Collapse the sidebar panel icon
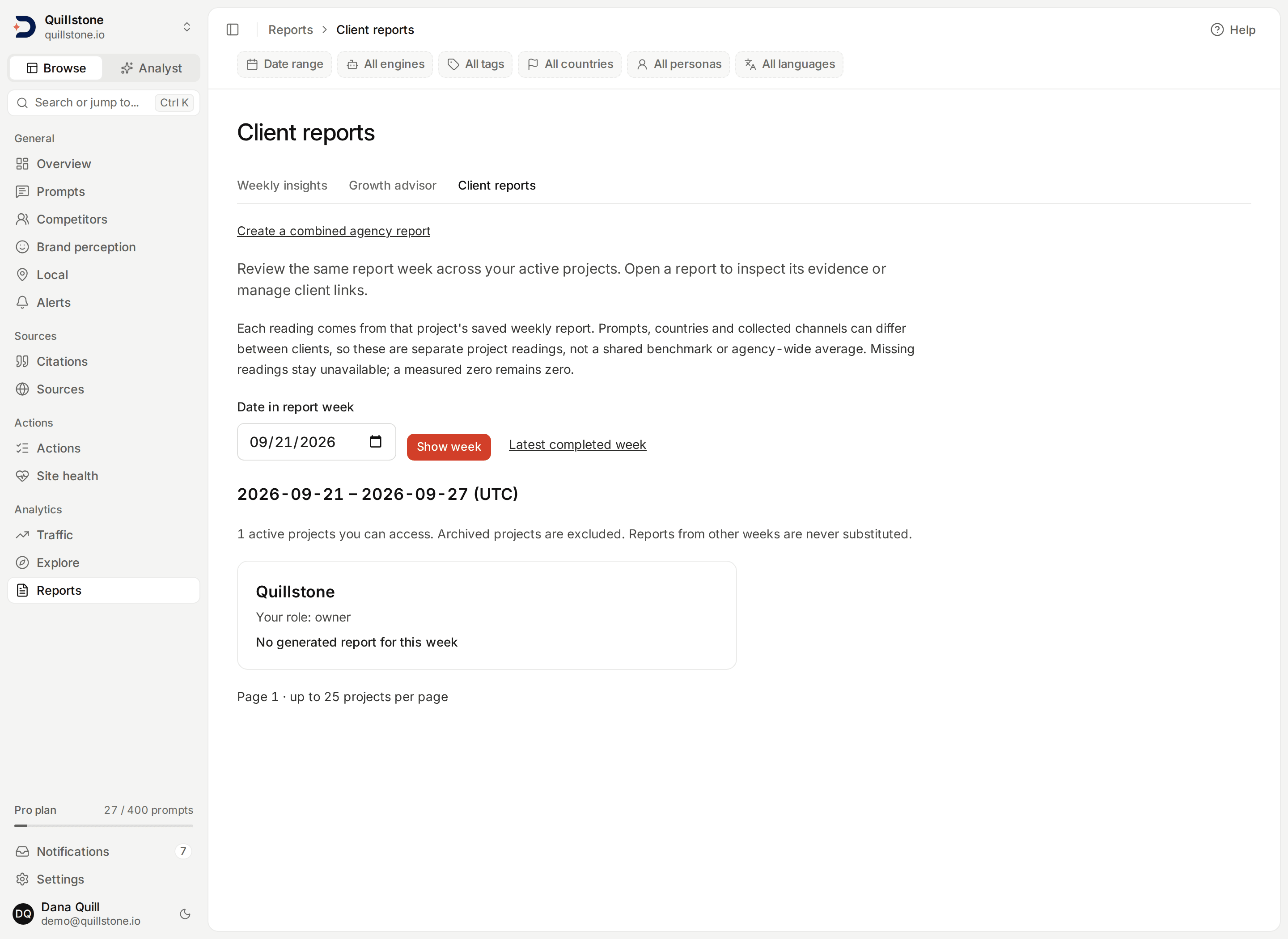Screen dimensions: 1288x939 [233, 30]
